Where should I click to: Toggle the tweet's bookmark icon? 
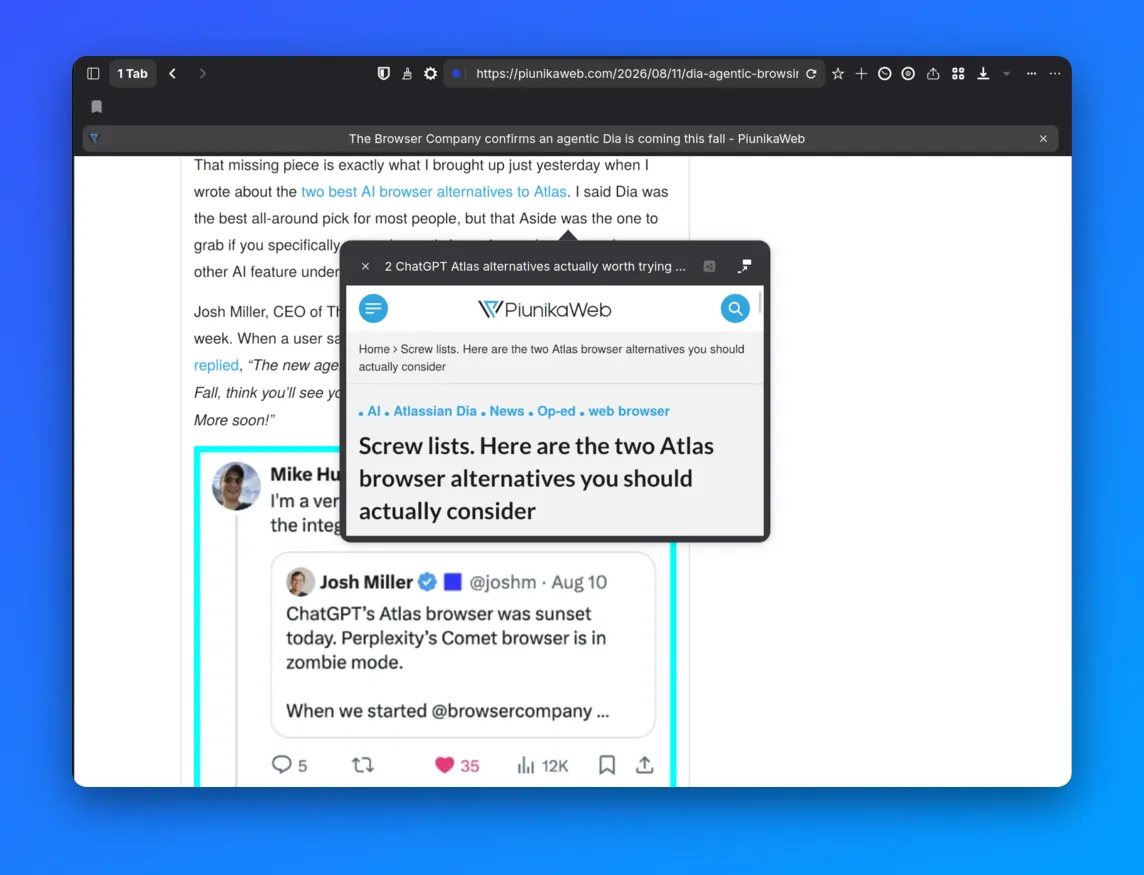[606, 765]
